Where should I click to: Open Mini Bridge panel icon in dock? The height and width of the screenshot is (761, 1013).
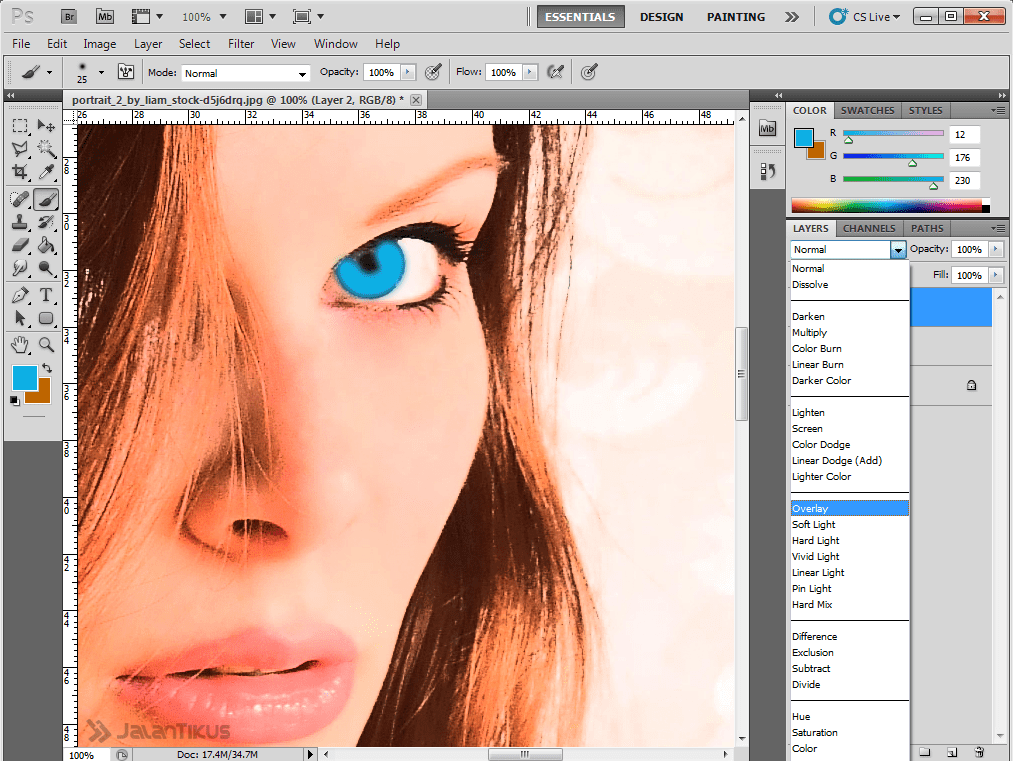[x=768, y=128]
